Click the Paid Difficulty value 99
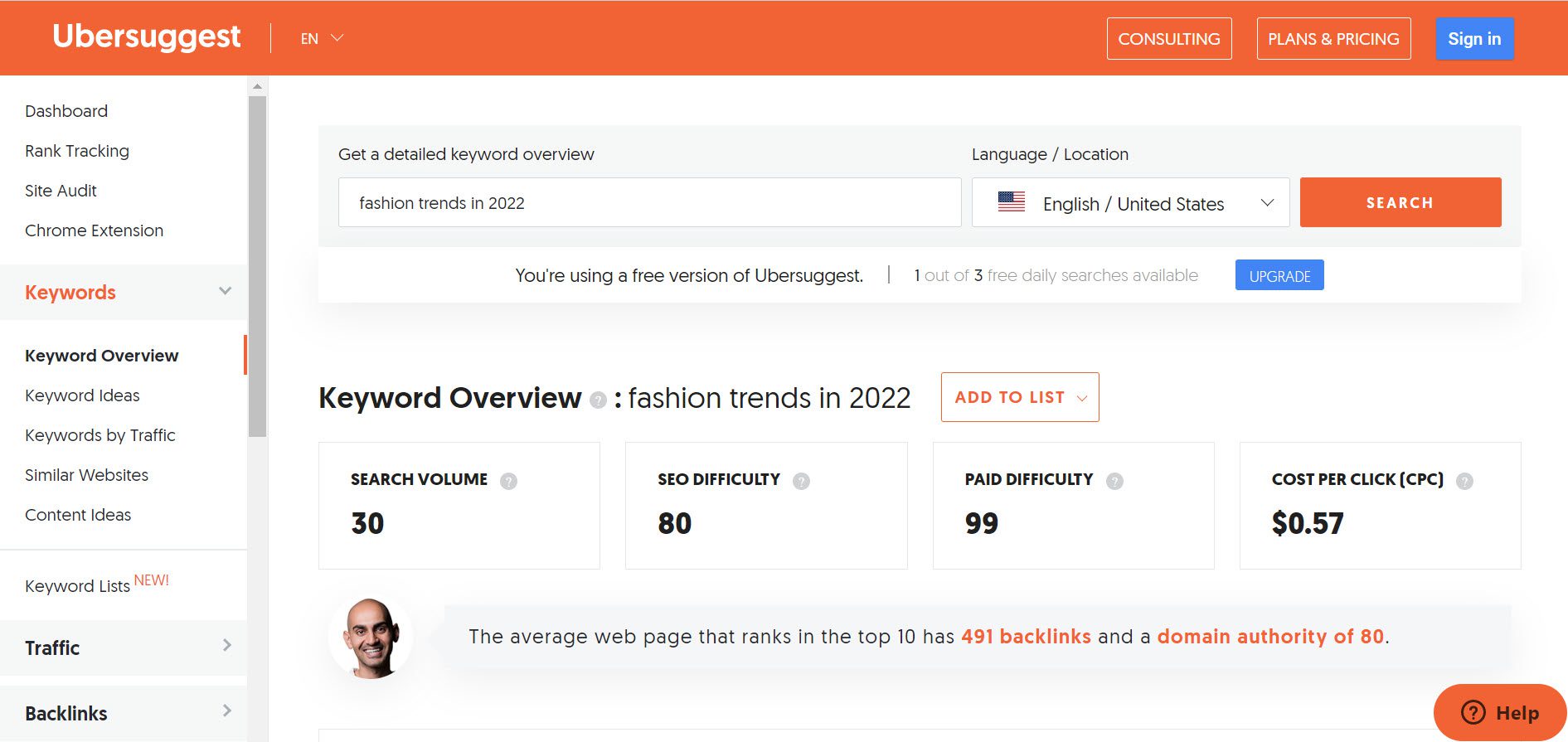 [x=982, y=523]
